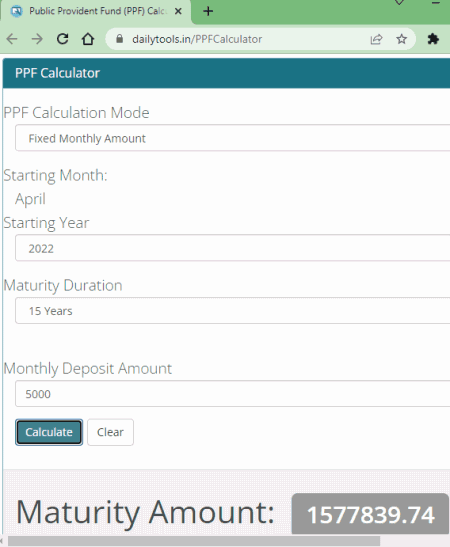This screenshot has height=547, width=450.
Task: Click the Clear button
Action: [x=110, y=432]
